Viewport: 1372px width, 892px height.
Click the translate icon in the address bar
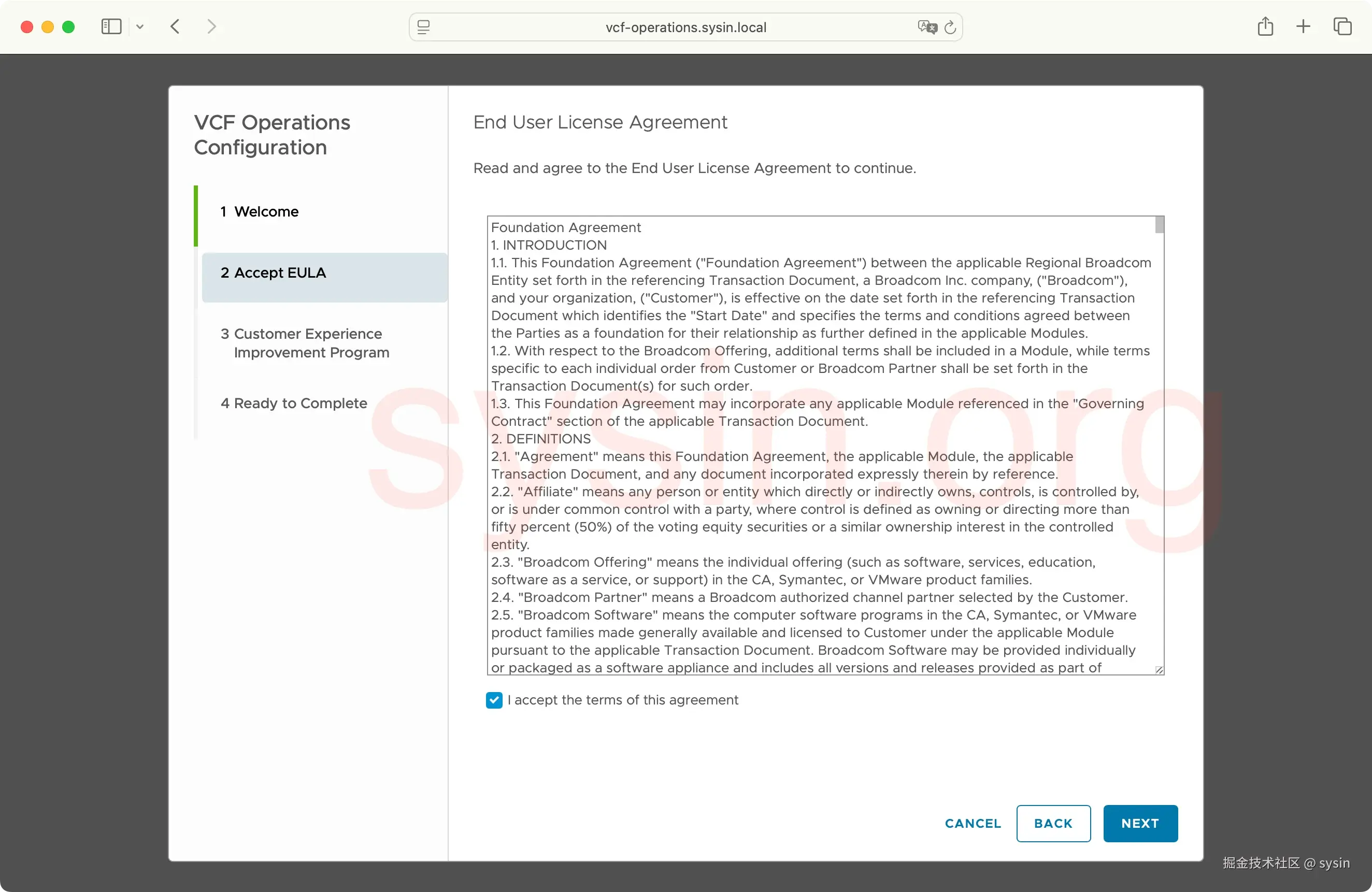927,27
